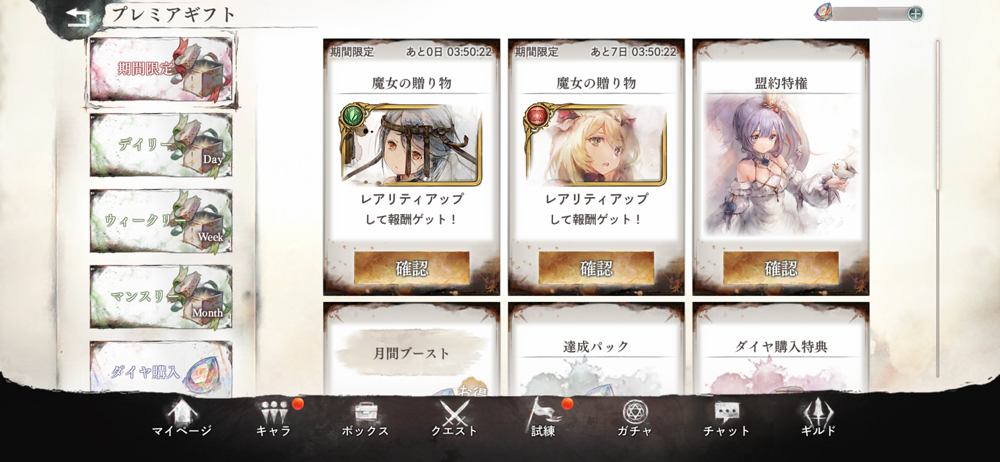Viewport: 1000px width, 462px height.
Task: Open the 月間ブースト card
Action: pos(411,349)
